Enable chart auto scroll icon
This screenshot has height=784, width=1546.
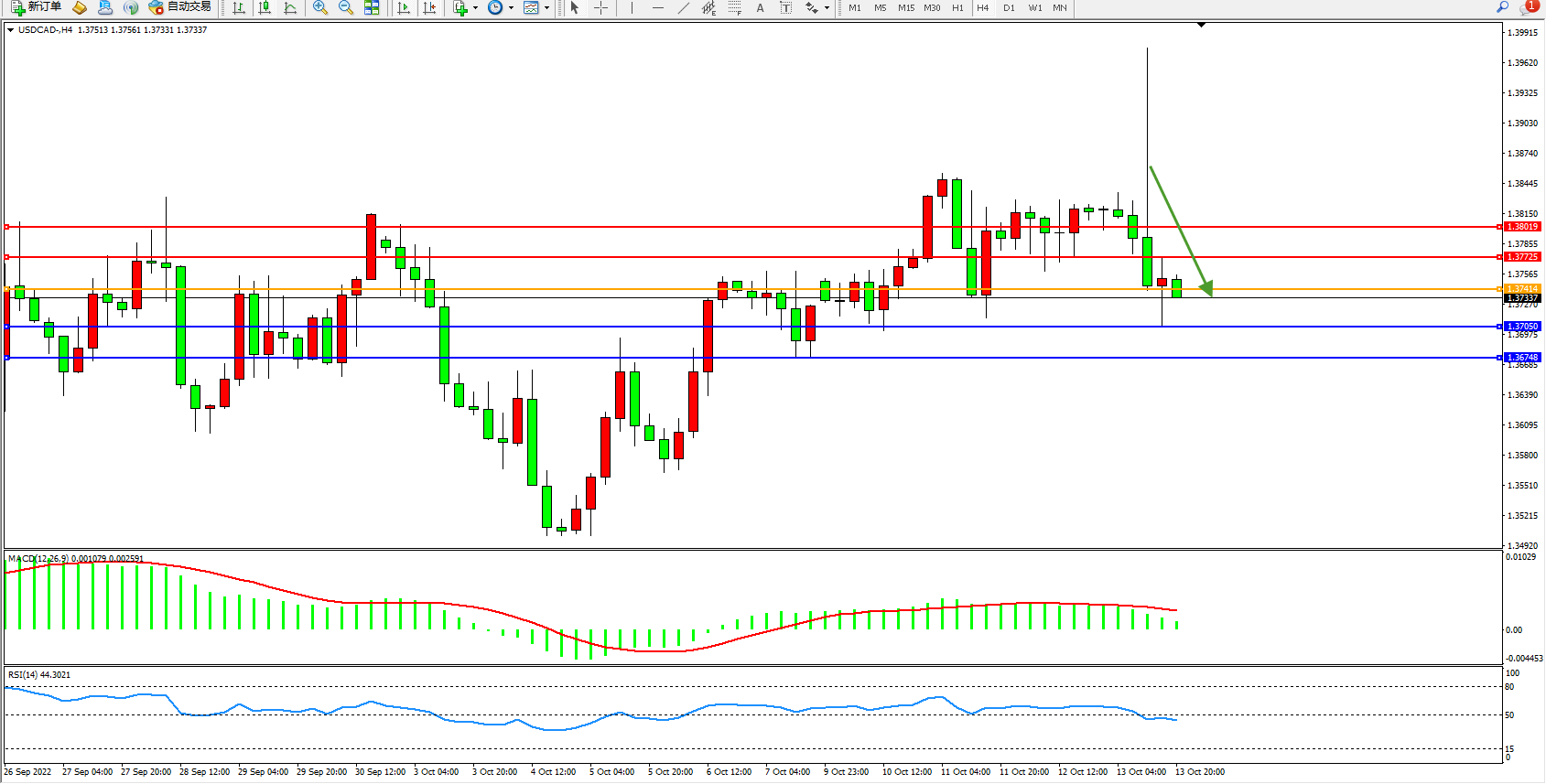(x=404, y=7)
